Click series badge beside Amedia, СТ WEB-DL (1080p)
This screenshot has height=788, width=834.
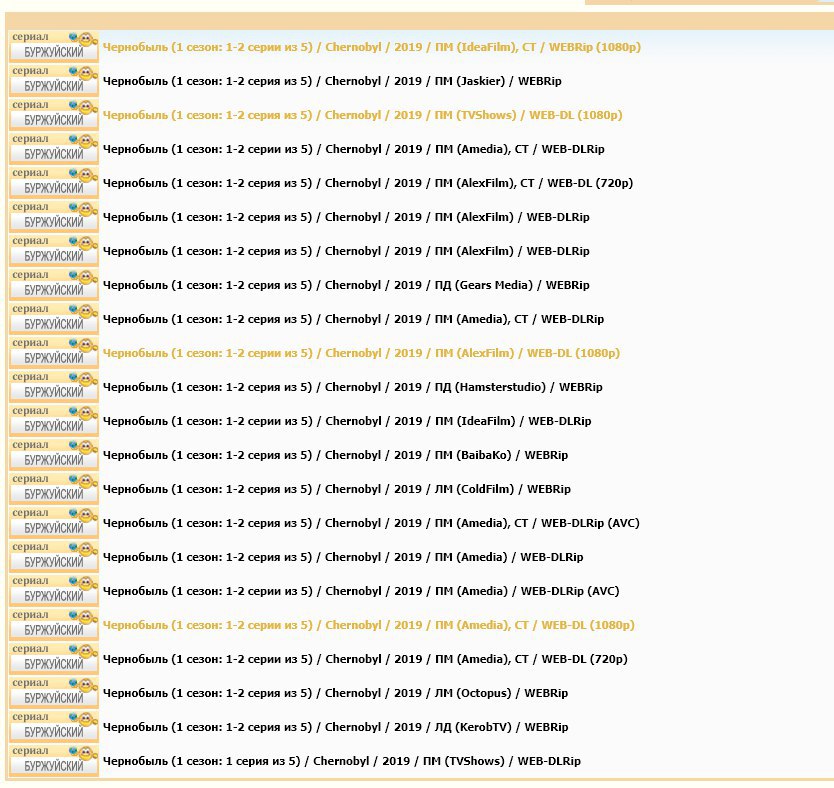[54, 625]
